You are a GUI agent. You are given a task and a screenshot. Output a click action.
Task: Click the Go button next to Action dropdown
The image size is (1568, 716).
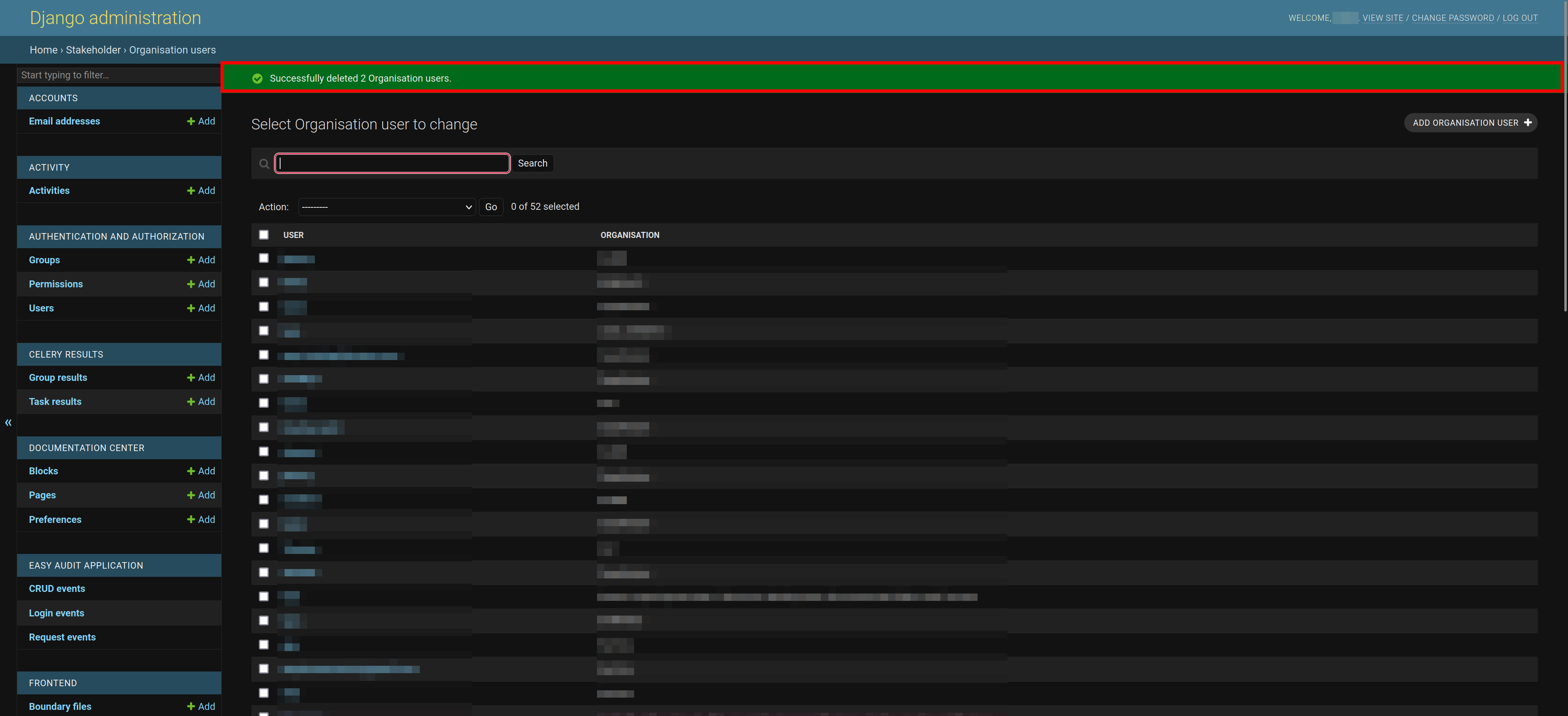point(491,207)
